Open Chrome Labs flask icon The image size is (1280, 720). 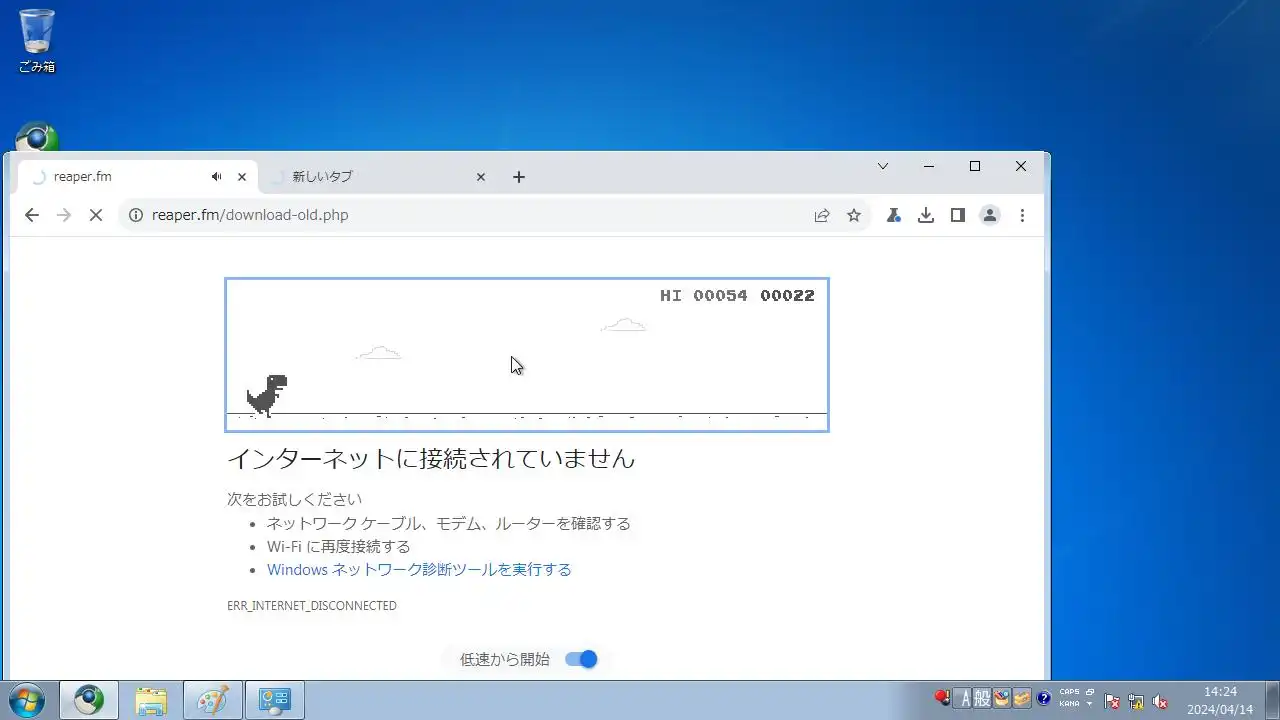(894, 215)
